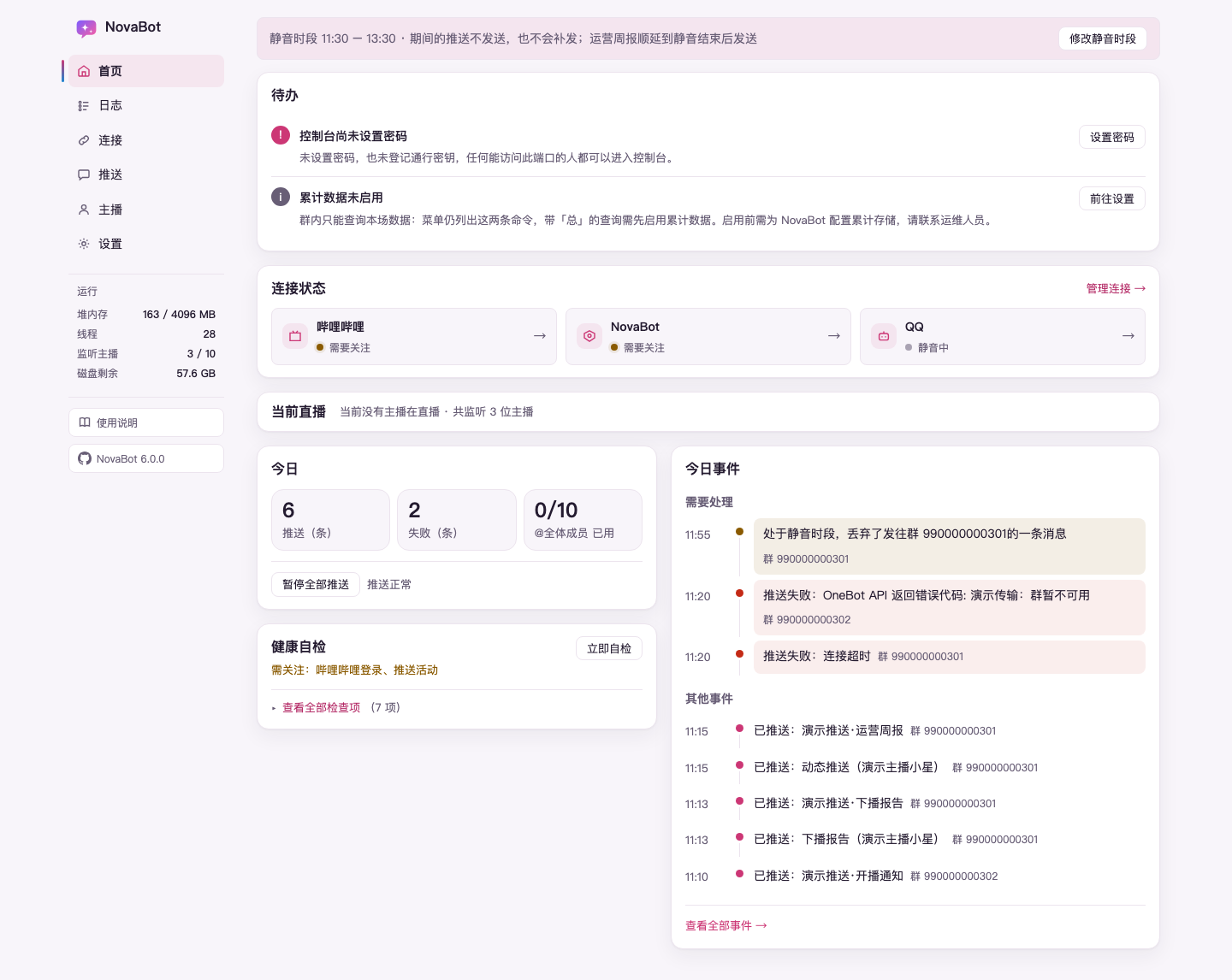
Task: Click 前往设置 button
Action: [1112, 198]
